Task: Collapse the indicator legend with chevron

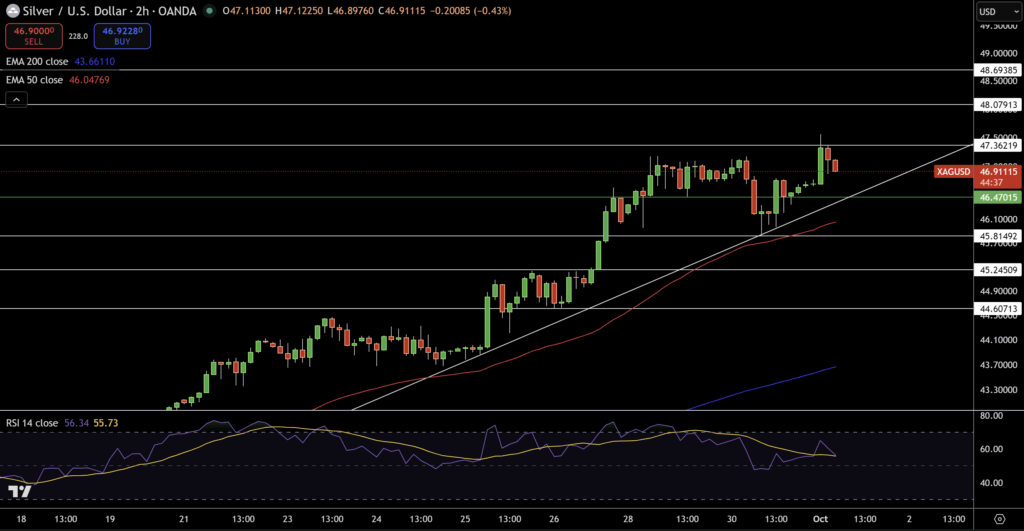Action: [x=16, y=99]
